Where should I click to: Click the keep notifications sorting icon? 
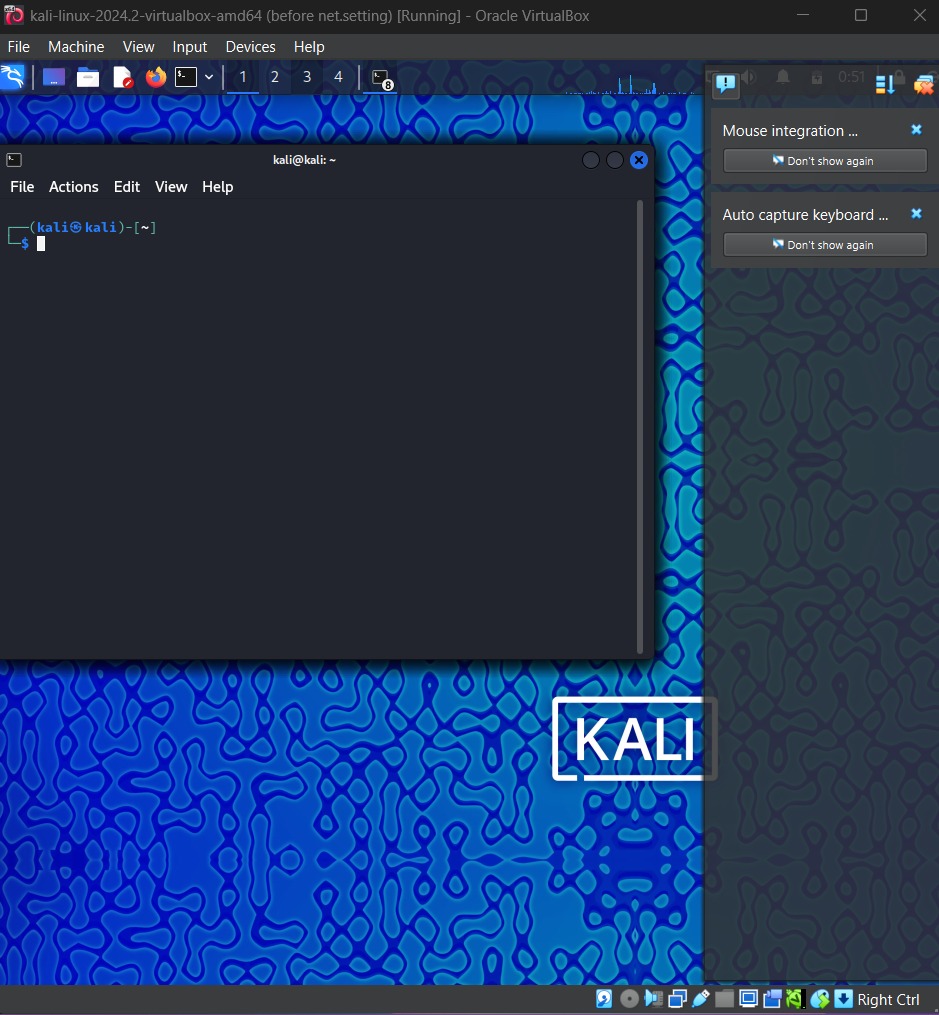tap(885, 84)
